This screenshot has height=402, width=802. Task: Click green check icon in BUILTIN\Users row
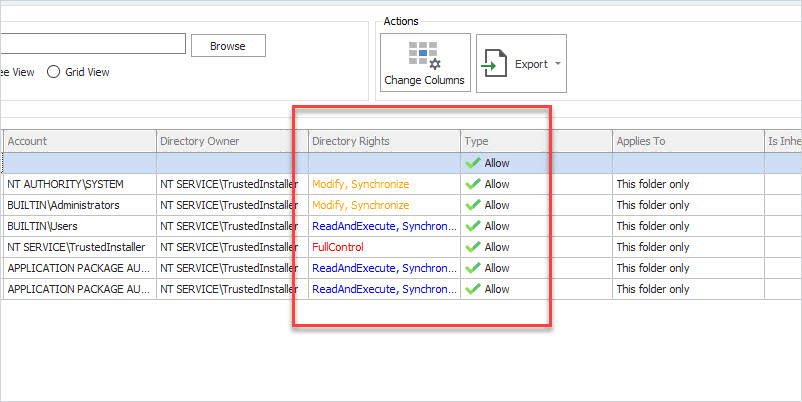click(473, 226)
